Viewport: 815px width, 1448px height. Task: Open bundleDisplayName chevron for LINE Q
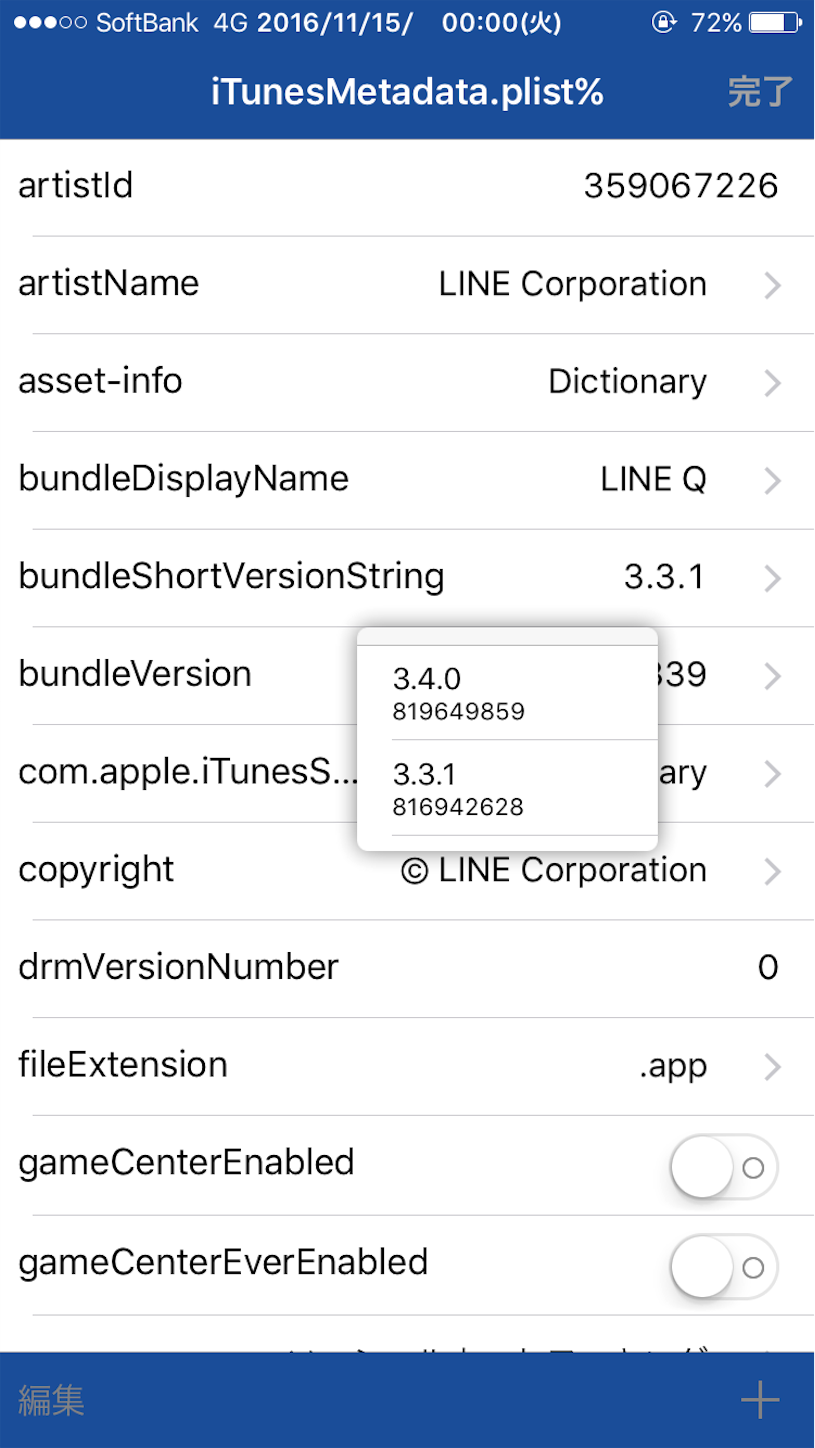point(772,481)
